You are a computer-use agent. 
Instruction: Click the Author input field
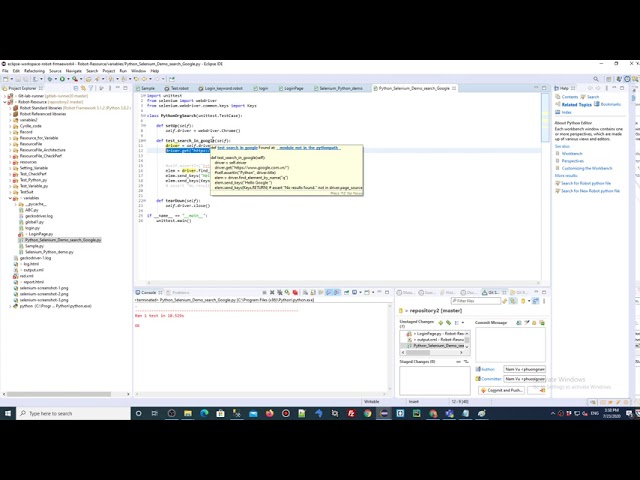(524, 369)
